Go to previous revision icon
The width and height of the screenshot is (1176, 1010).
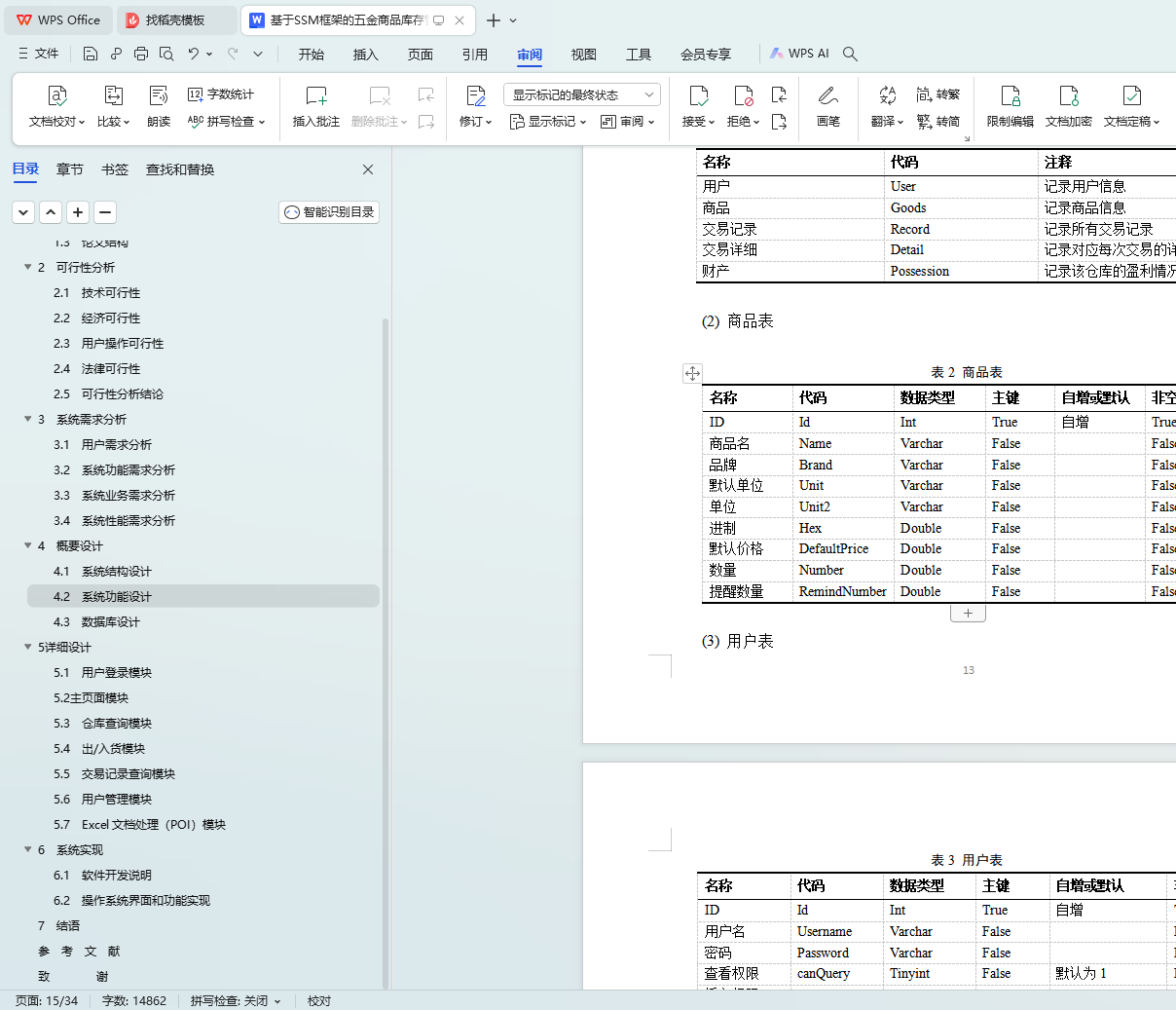click(779, 94)
